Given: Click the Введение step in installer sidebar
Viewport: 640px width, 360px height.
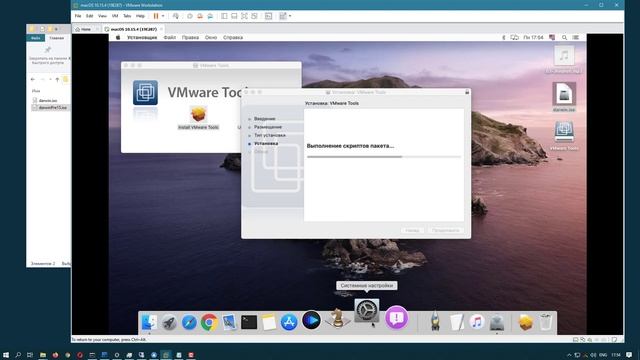Looking at the screenshot, I should [264, 119].
